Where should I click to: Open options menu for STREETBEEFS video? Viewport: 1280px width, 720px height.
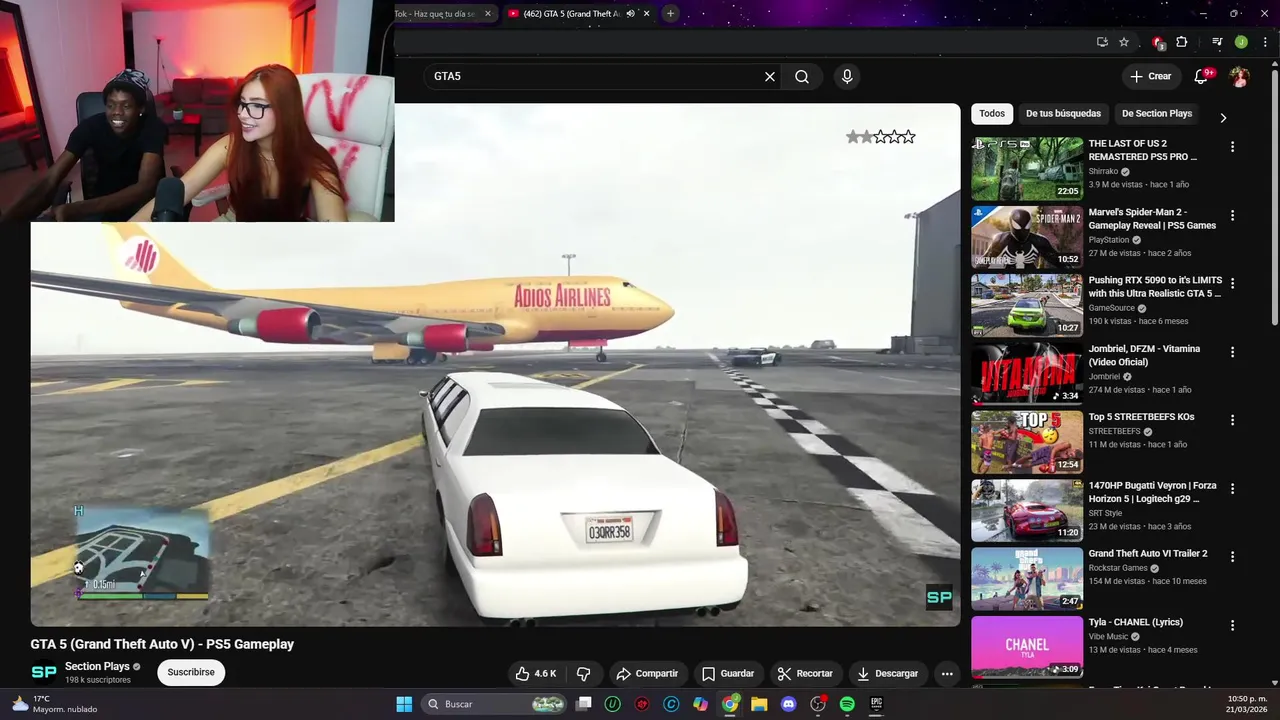[1232, 420]
